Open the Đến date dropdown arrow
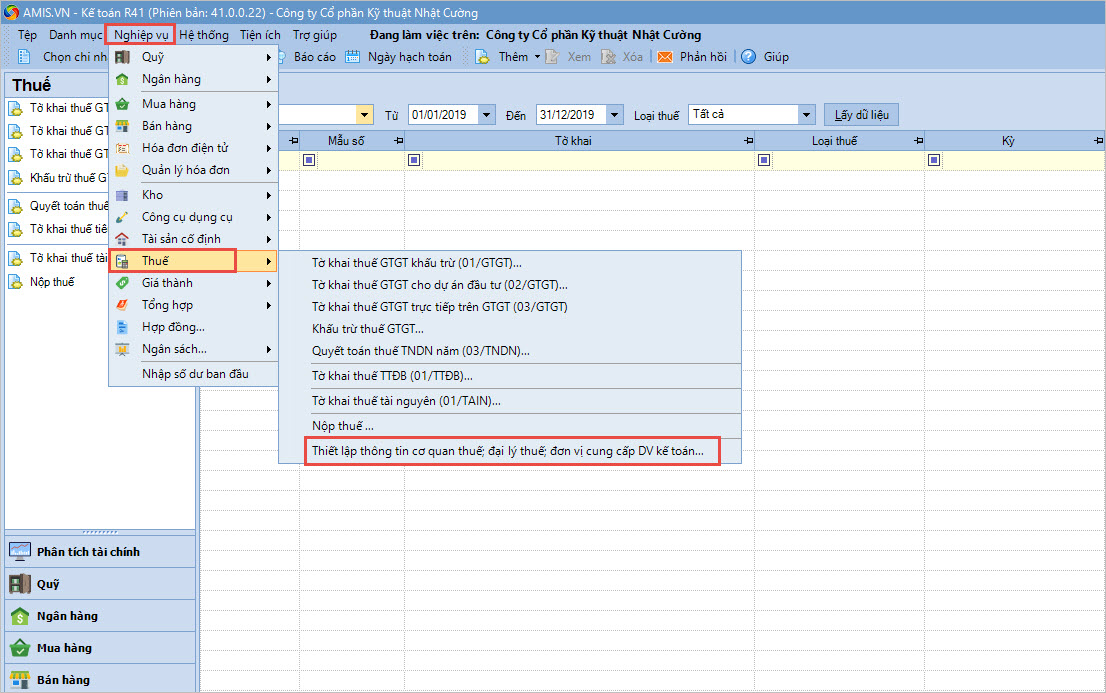 614,115
